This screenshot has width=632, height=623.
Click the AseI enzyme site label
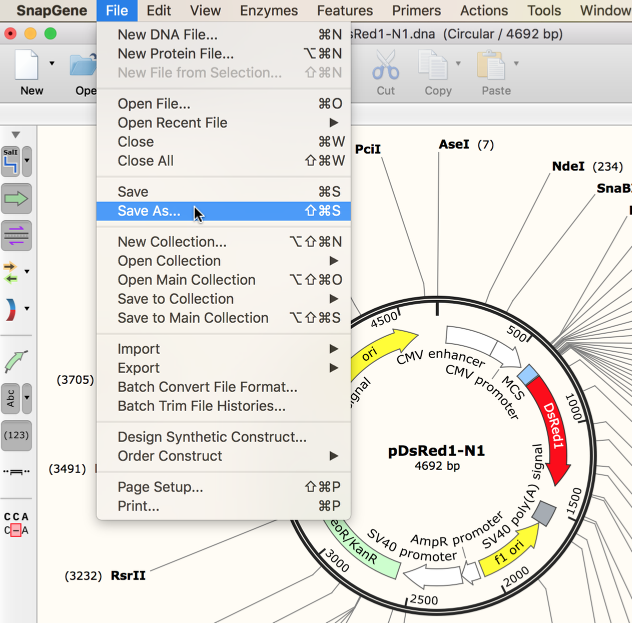454,144
